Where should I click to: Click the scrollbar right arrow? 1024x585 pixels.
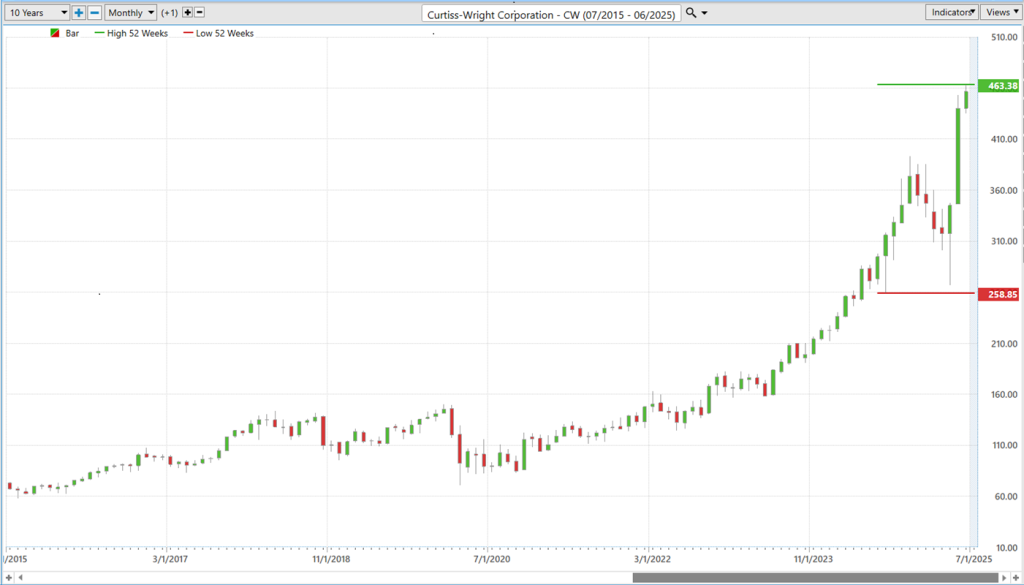click(x=1006, y=578)
